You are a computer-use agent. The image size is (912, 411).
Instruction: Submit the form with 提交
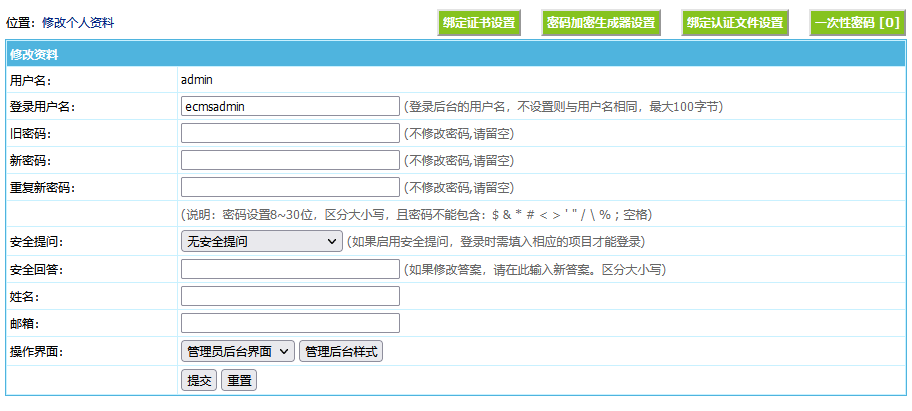(199, 380)
